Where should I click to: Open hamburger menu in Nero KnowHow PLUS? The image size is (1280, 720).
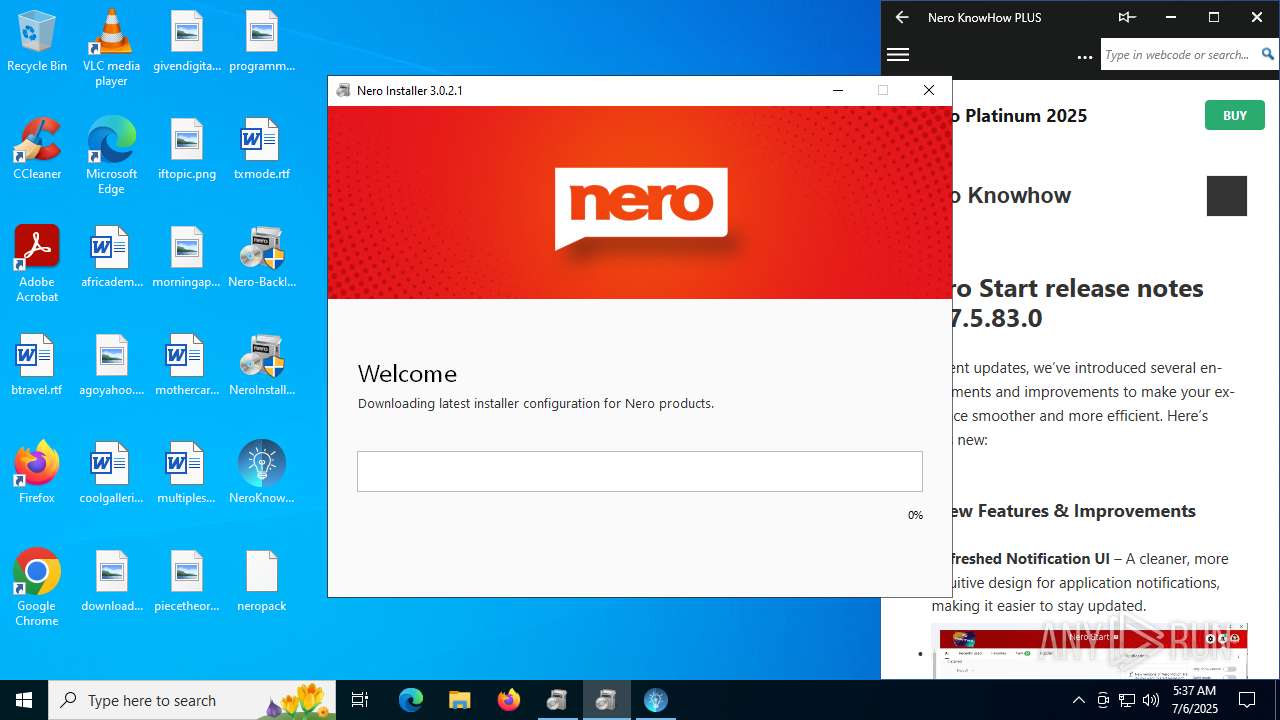(898, 55)
